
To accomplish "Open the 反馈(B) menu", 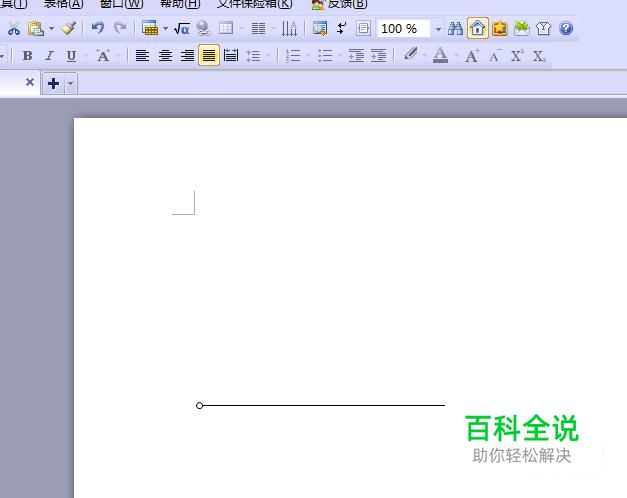I will [339, 4].
